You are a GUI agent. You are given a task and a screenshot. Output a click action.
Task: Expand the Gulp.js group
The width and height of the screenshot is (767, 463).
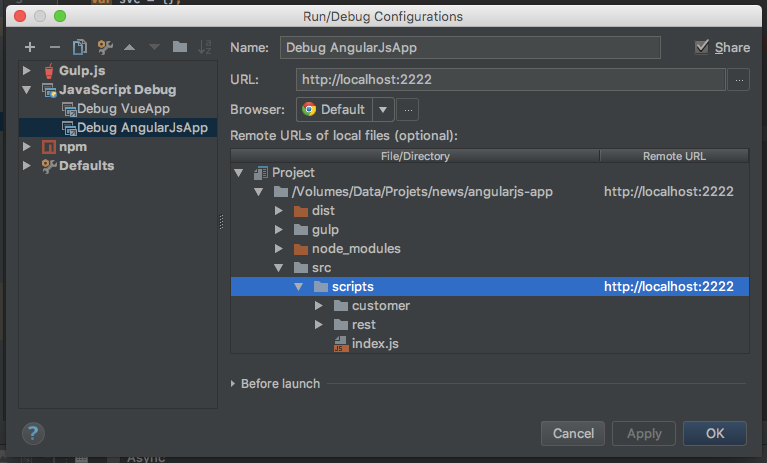click(27, 70)
